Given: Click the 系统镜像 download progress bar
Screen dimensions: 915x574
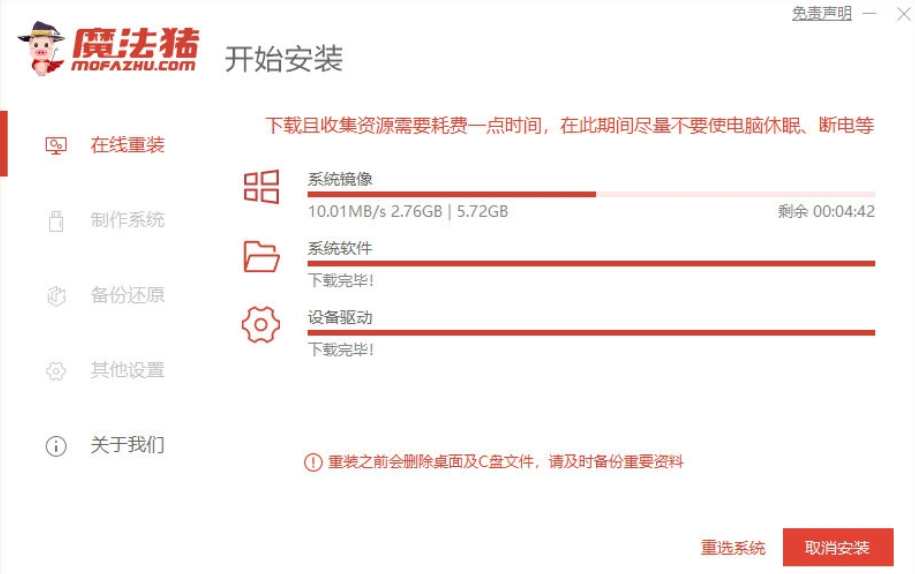Looking at the screenshot, I should click(x=590, y=194).
